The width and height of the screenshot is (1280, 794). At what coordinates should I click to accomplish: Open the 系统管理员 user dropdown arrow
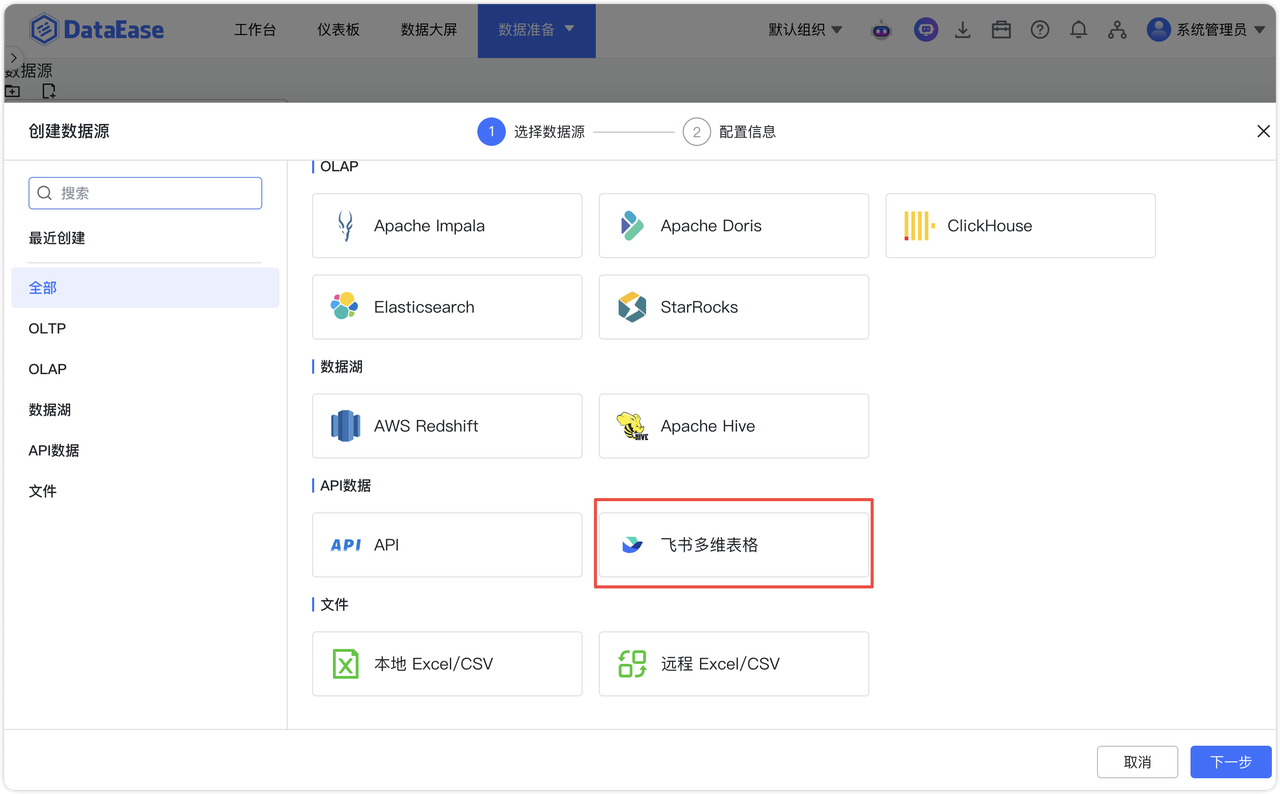pos(1259,30)
